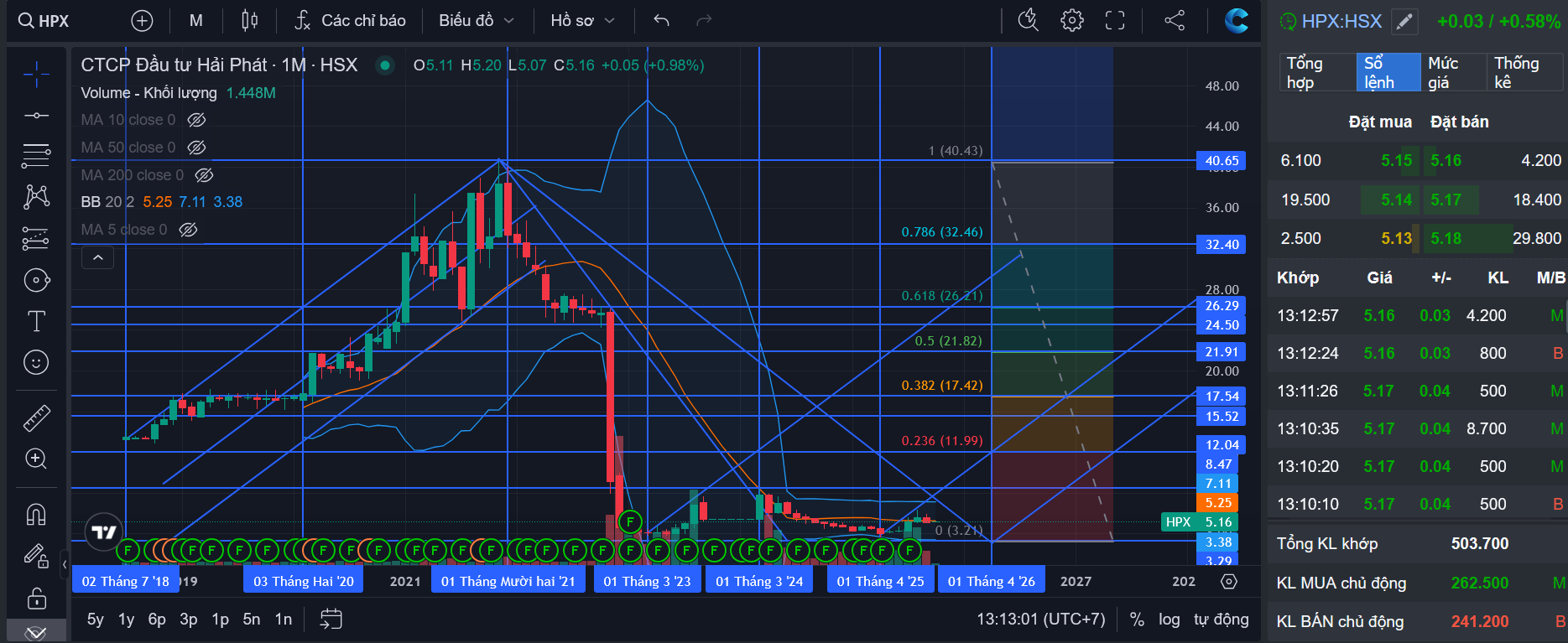Redo the last chart action
This screenshot has width=1568, height=643.
704,21
